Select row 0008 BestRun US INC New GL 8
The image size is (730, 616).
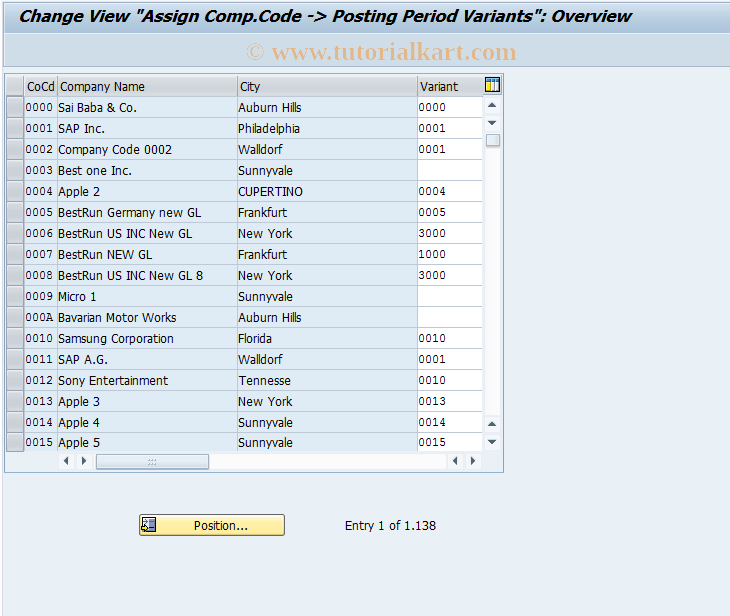[15, 275]
